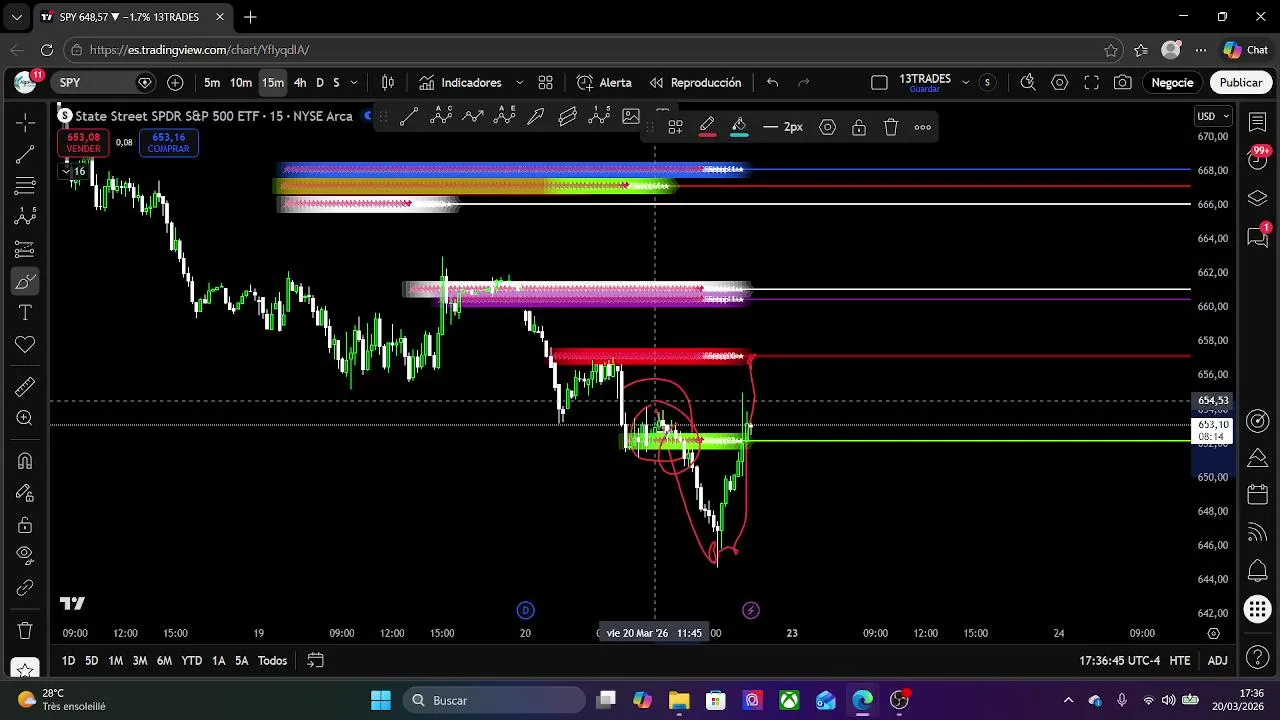This screenshot has width=1280, height=720.
Task: Hide all drawings with eye icon
Action: click(x=25, y=557)
